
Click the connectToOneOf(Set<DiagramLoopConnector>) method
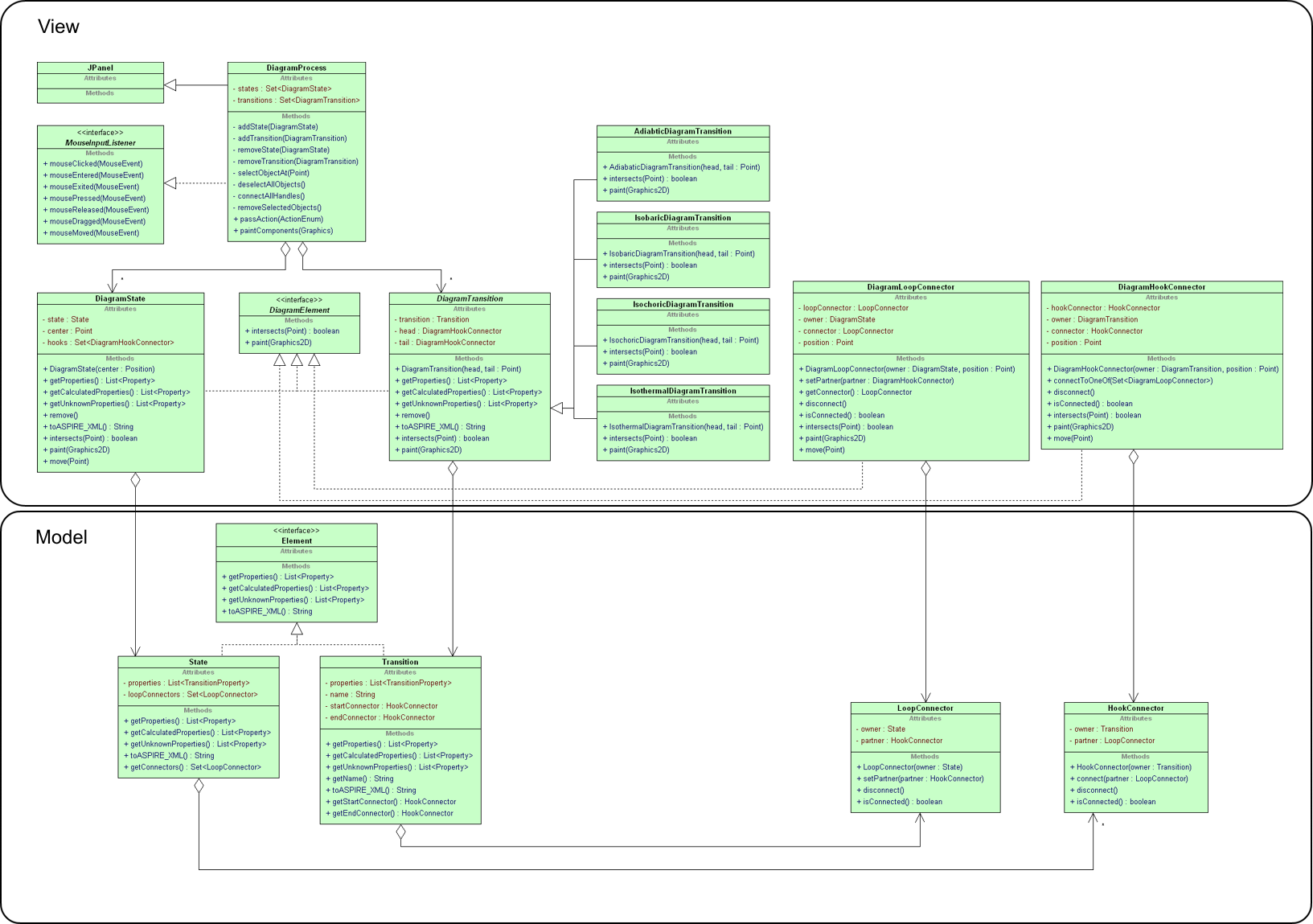pos(1130,381)
